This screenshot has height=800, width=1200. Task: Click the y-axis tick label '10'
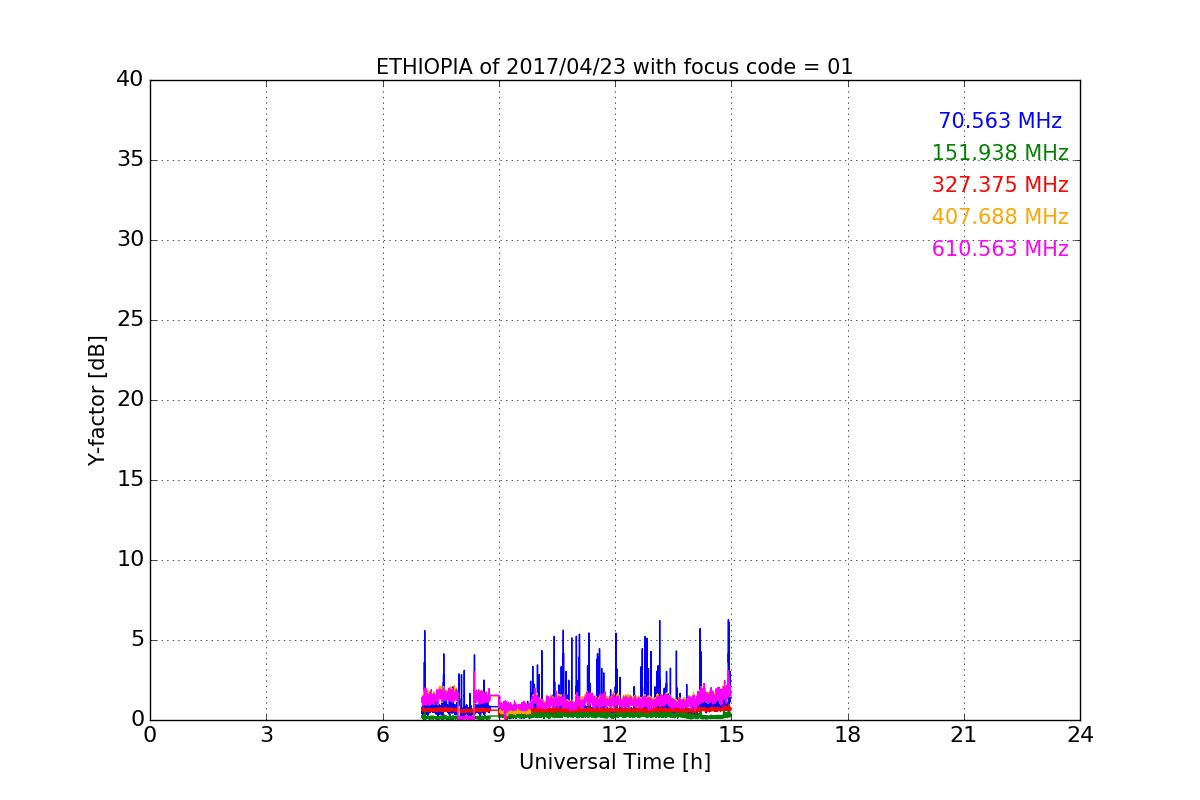(x=130, y=560)
